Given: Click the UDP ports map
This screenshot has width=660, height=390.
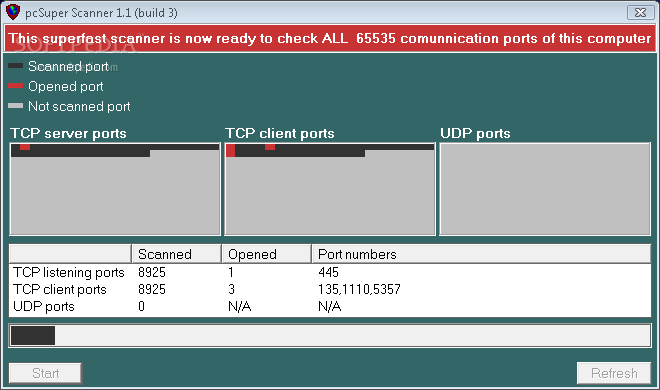Looking at the screenshot, I should pyautogui.click(x=545, y=189).
